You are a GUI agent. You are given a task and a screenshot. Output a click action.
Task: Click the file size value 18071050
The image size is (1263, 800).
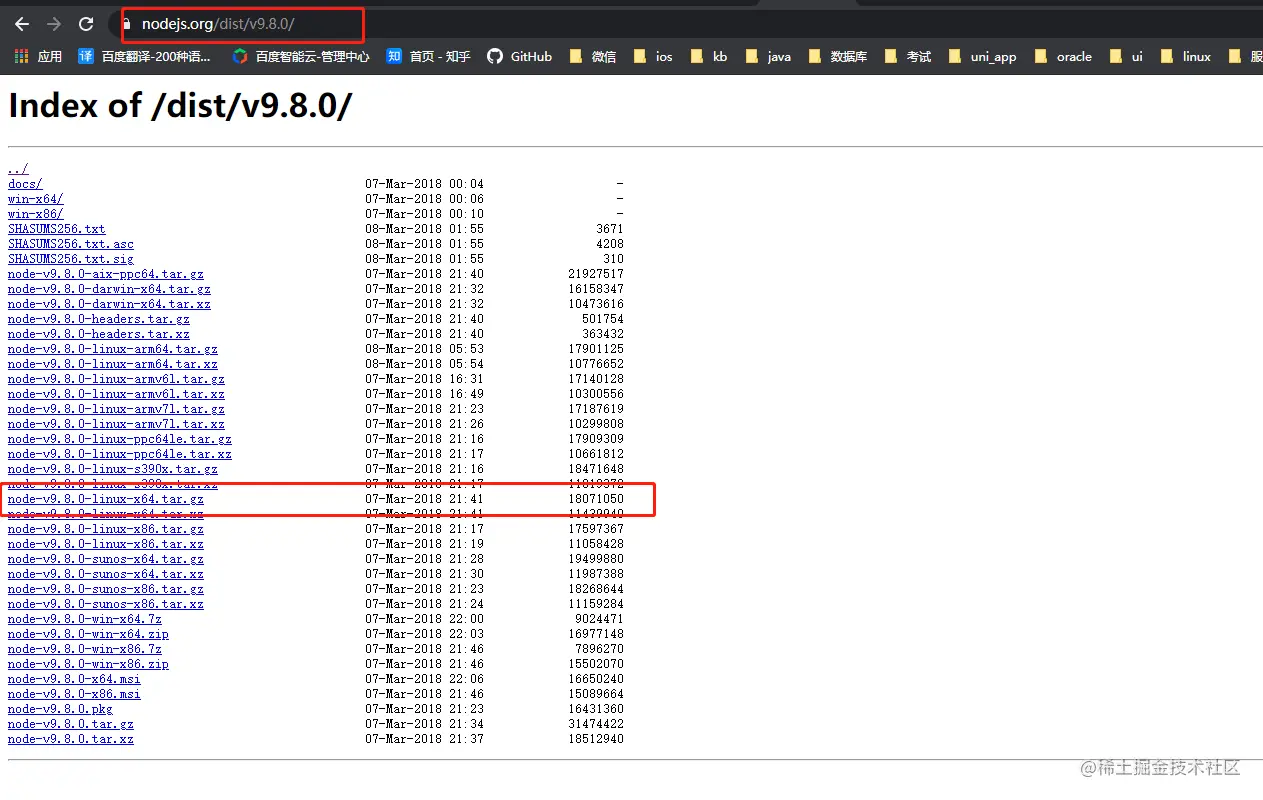point(596,499)
